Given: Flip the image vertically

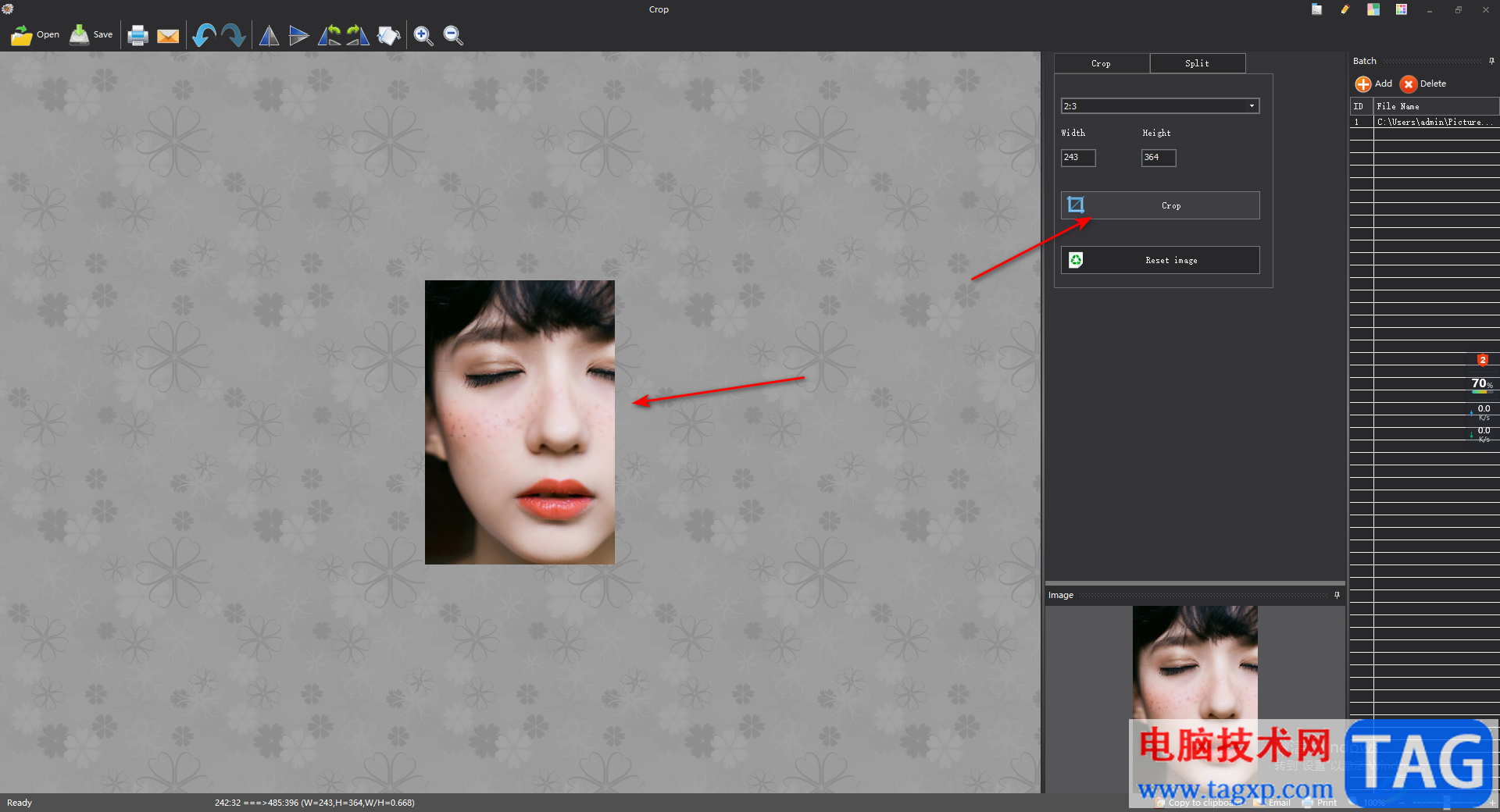Looking at the screenshot, I should click(298, 35).
